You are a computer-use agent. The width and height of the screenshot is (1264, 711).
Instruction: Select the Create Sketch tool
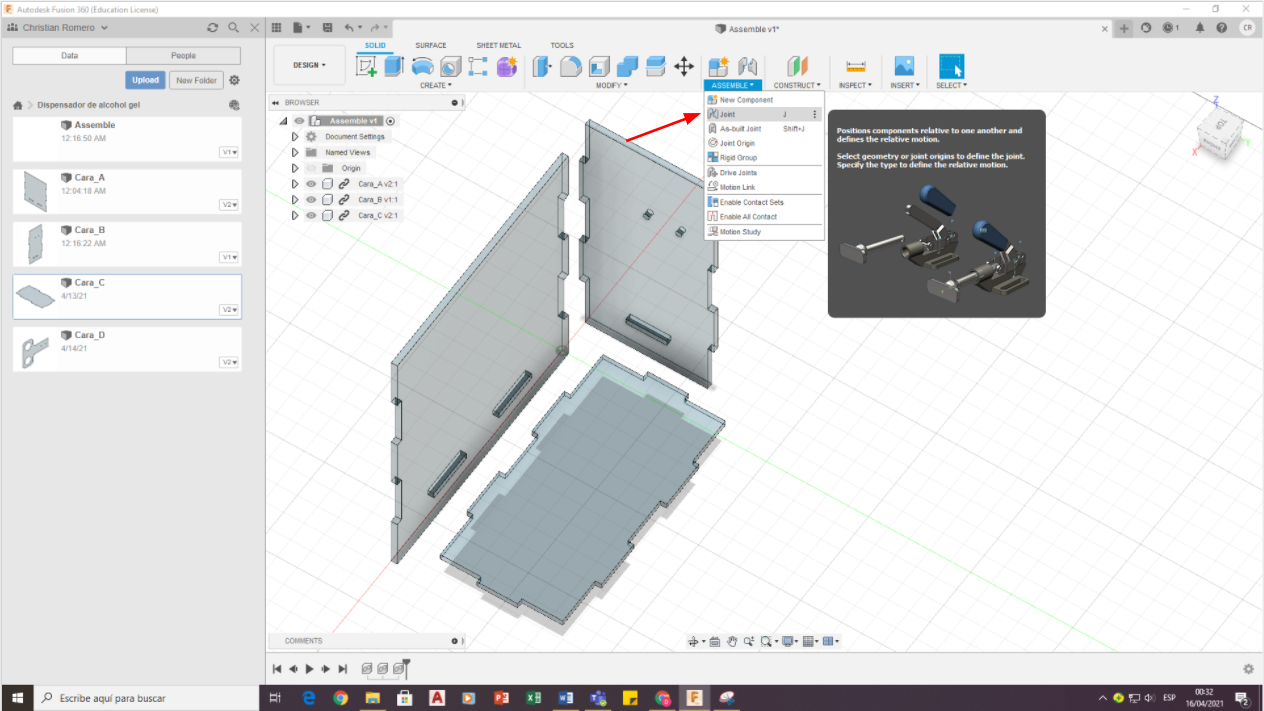[367, 66]
